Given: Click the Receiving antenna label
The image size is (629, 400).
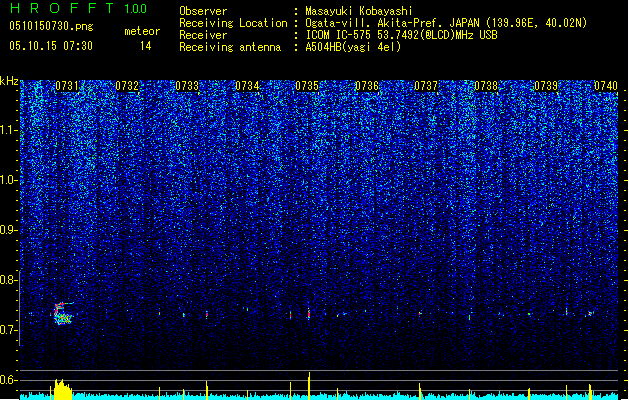Looking at the screenshot, I should [x=230, y=47].
